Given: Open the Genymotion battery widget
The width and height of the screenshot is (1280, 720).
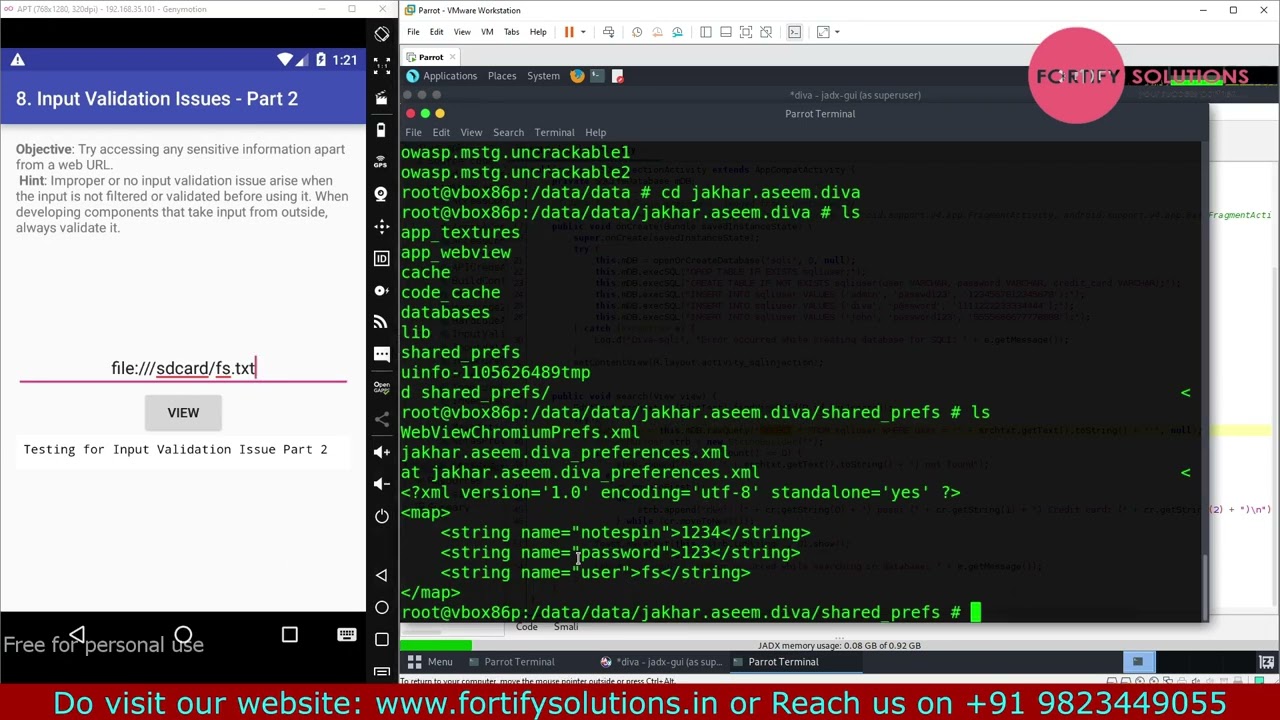Looking at the screenshot, I should point(382,130).
